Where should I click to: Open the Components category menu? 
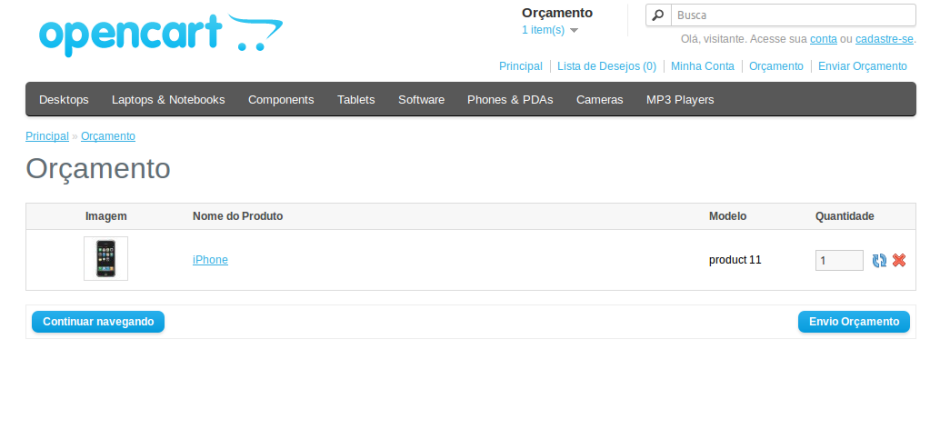click(281, 99)
